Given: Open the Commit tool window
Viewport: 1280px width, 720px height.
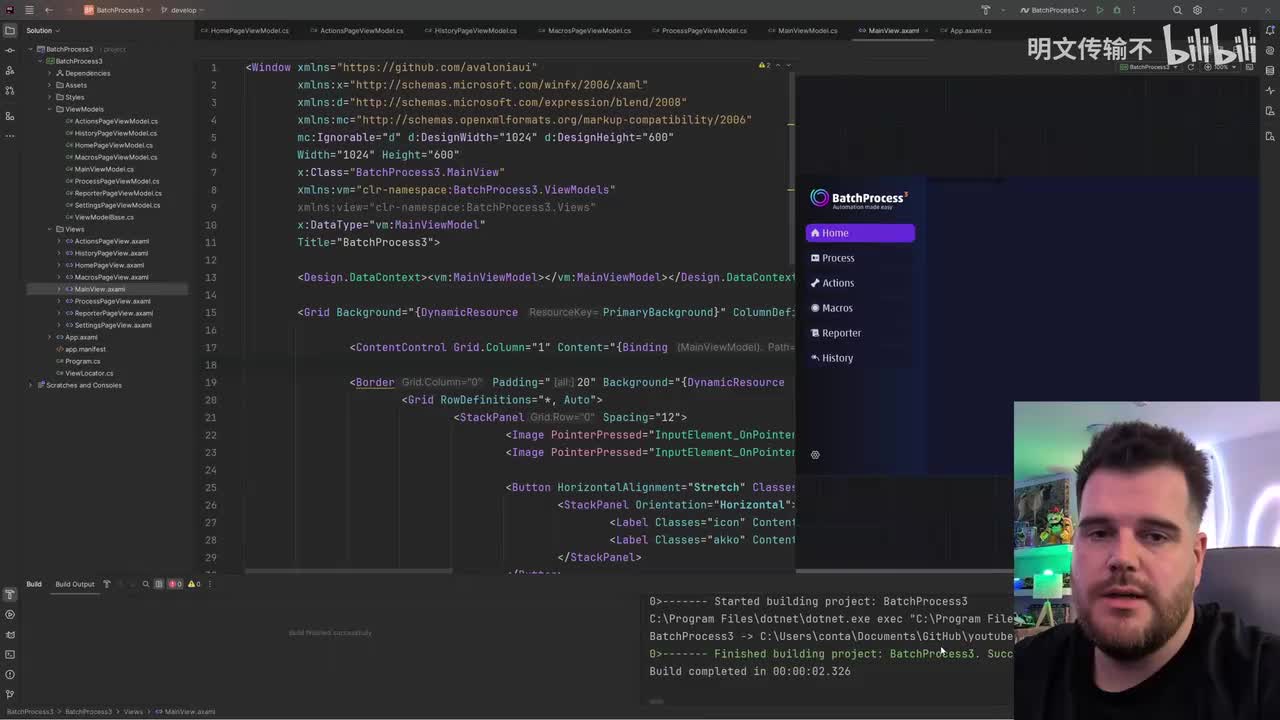Looking at the screenshot, I should [x=10, y=51].
